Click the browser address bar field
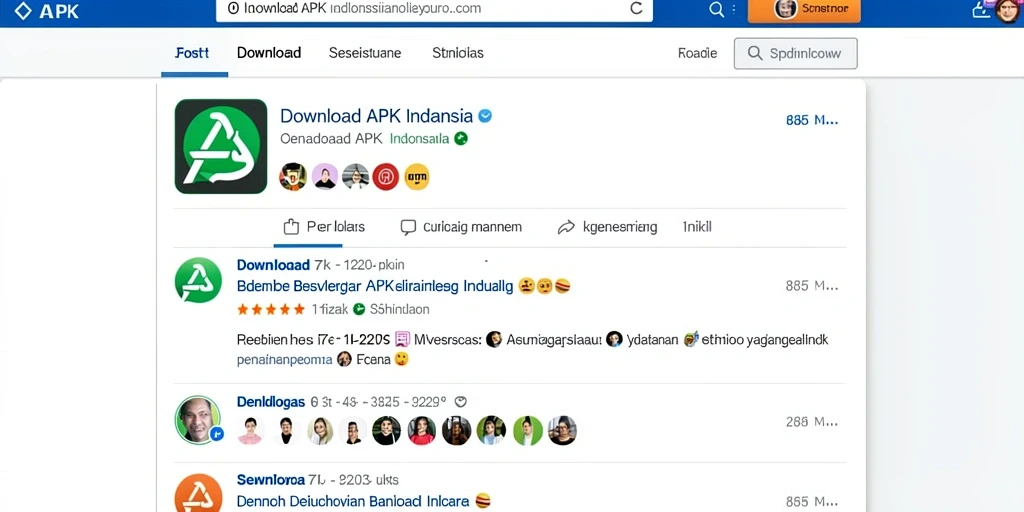 click(434, 9)
